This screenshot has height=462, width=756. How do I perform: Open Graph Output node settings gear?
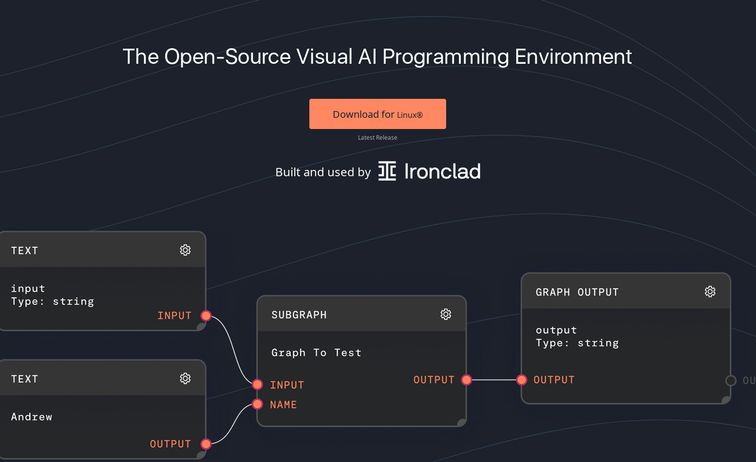coord(710,292)
